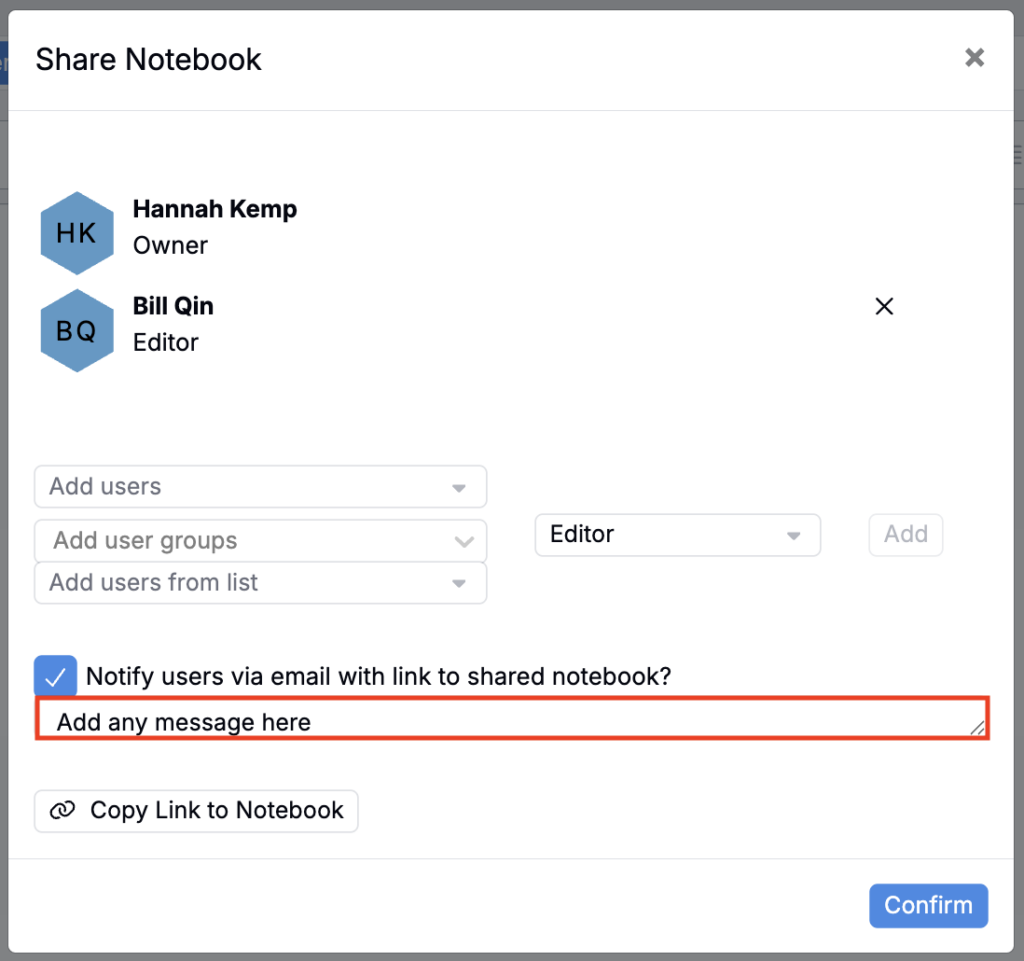
Task: Expand the Add user groups chevron
Action: 463,542
